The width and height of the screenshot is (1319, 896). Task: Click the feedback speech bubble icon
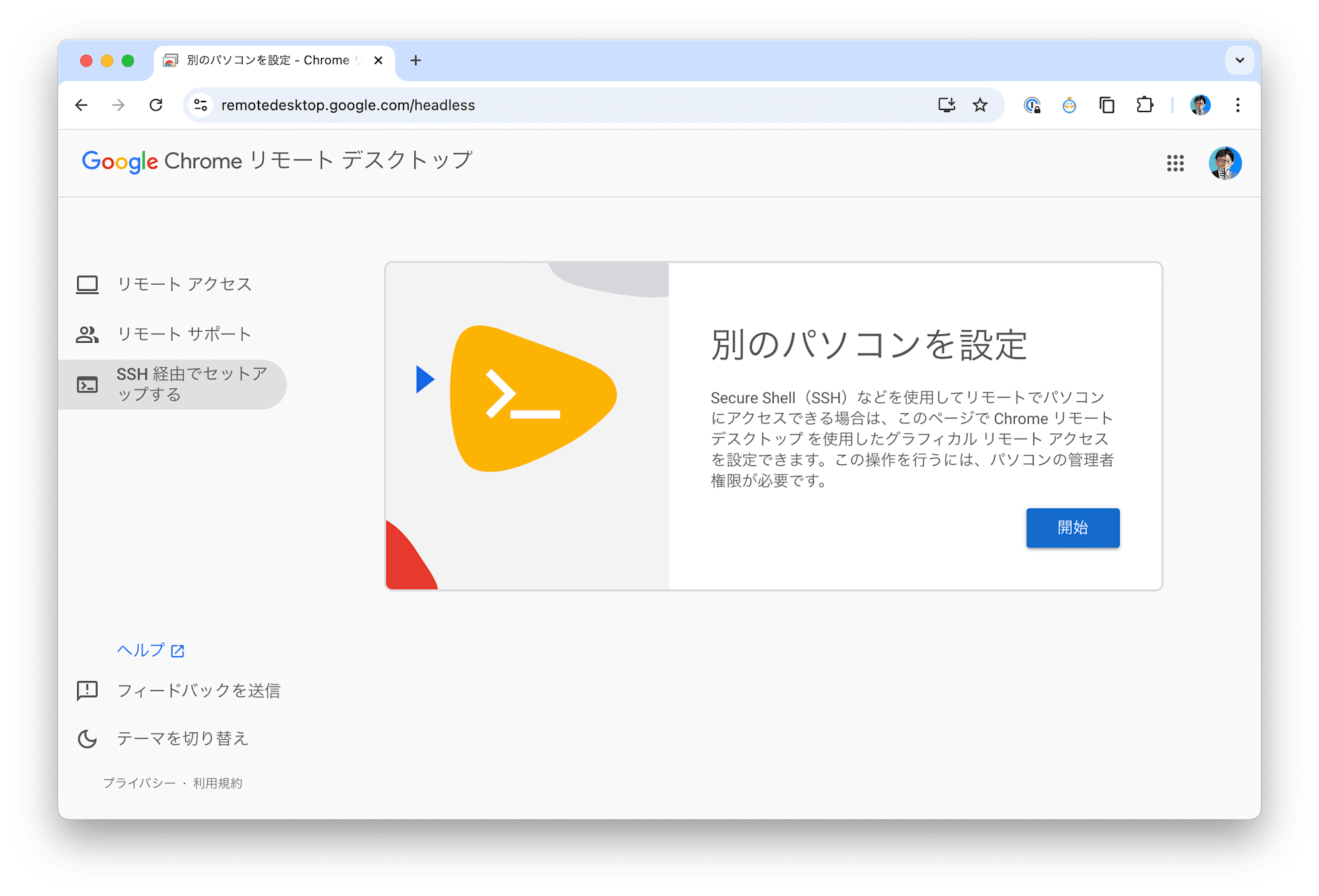click(87, 690)
